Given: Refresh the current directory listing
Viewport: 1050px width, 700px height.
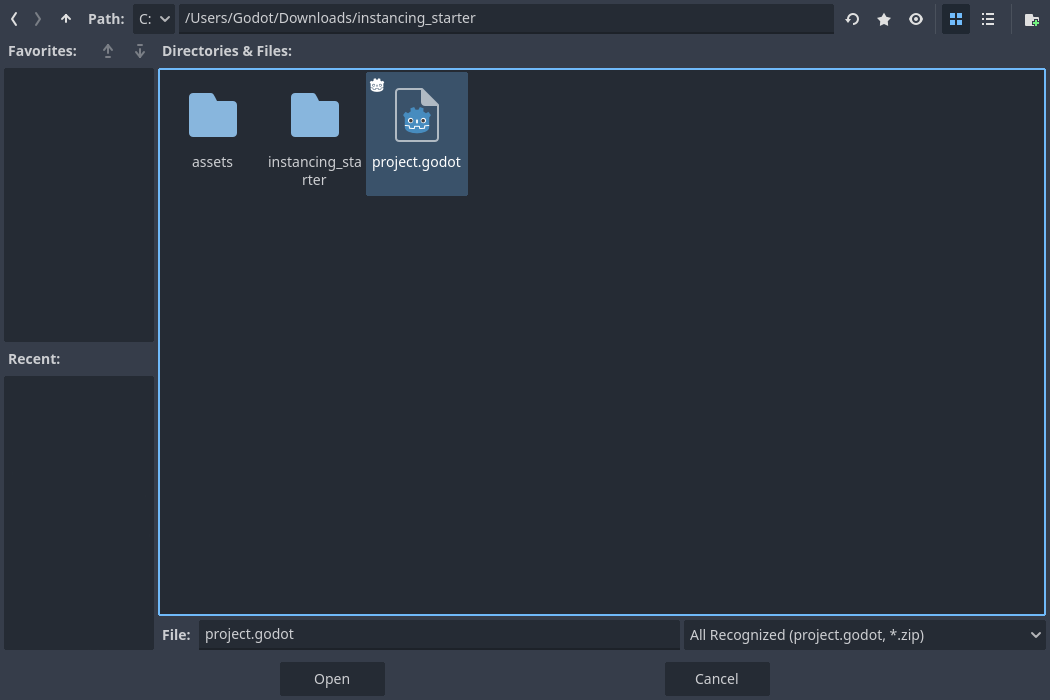Looking at the screenshot, I should pyautogui.click(x=852, y=19).
